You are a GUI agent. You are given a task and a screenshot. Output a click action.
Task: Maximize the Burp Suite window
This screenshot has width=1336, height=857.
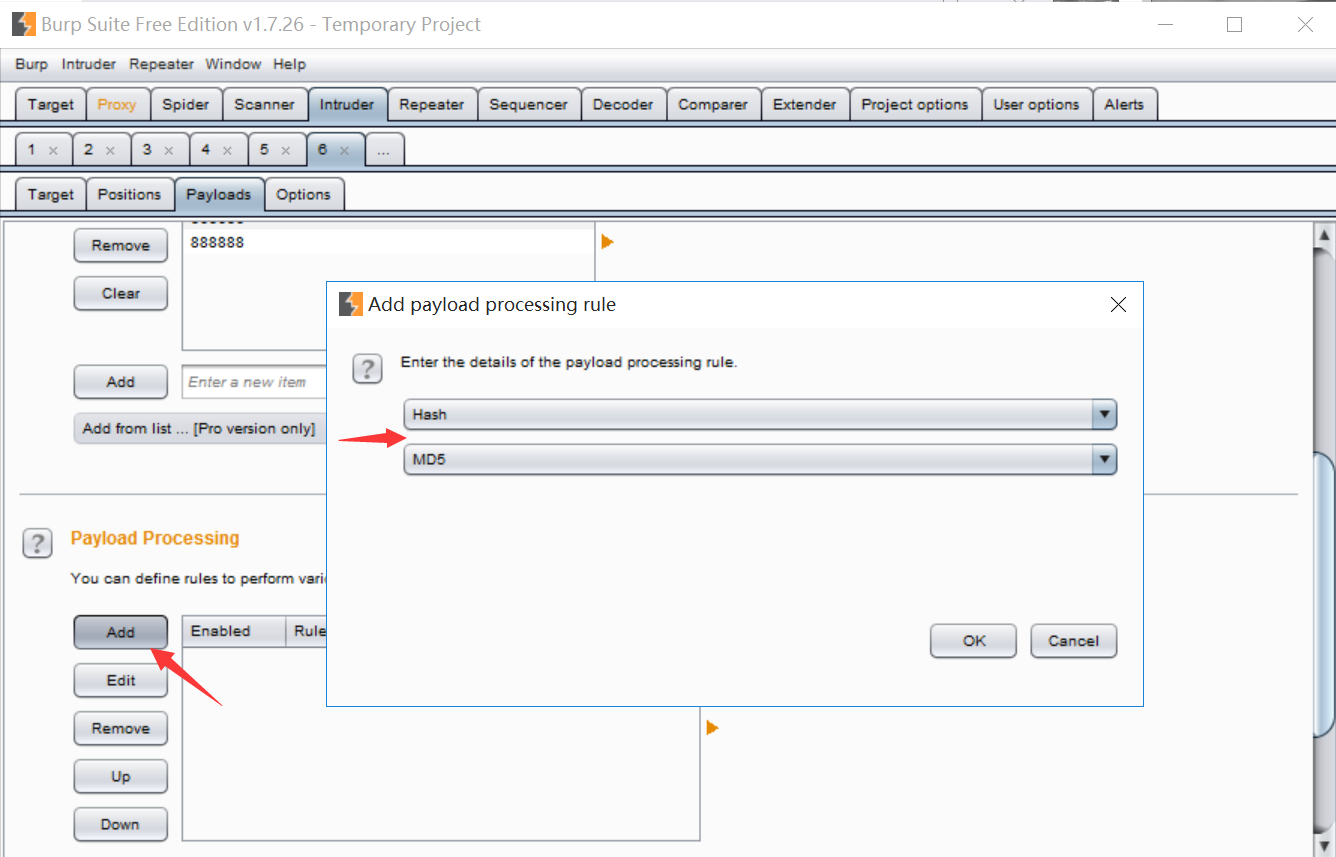[1234, 25]
